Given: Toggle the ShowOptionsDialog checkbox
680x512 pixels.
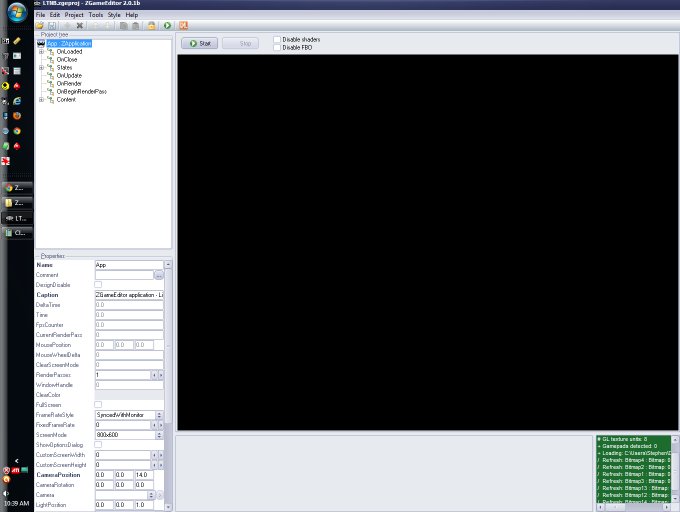Looking at the screenshot, I should click(x=98, y=445).
